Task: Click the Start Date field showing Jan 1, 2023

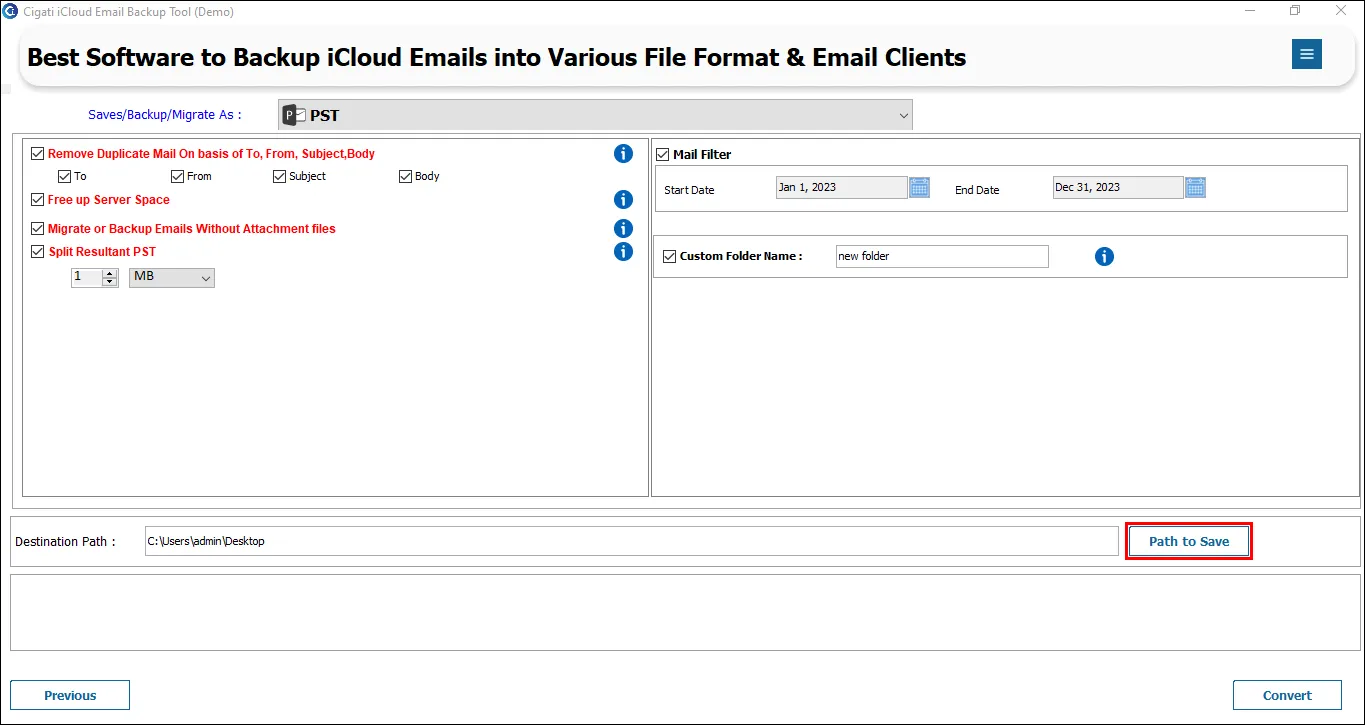Action: 842,187
